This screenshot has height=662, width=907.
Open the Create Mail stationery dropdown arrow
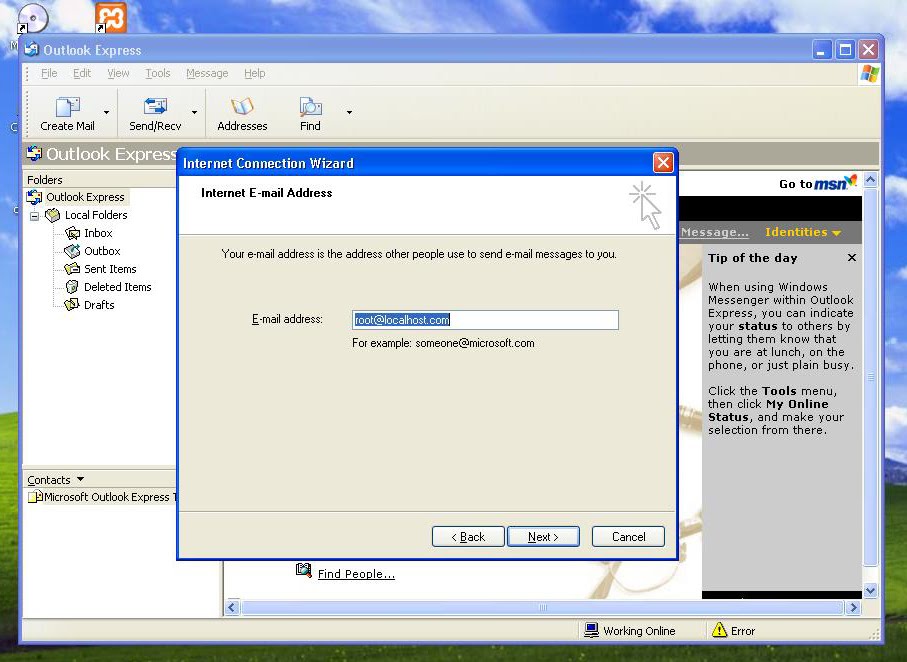click(106, 112)
